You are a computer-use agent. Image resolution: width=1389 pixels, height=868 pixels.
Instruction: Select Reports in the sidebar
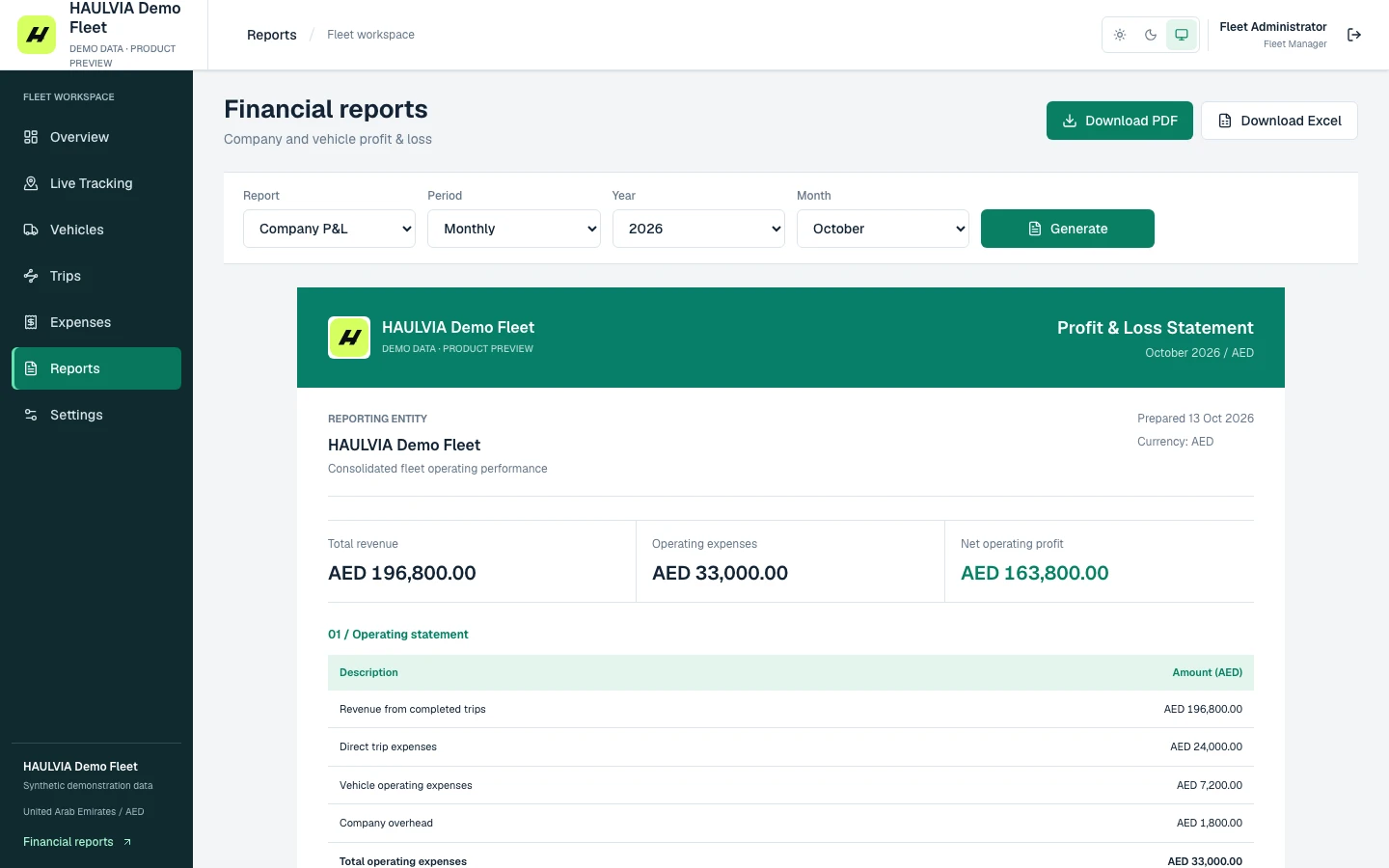point(96,368)
